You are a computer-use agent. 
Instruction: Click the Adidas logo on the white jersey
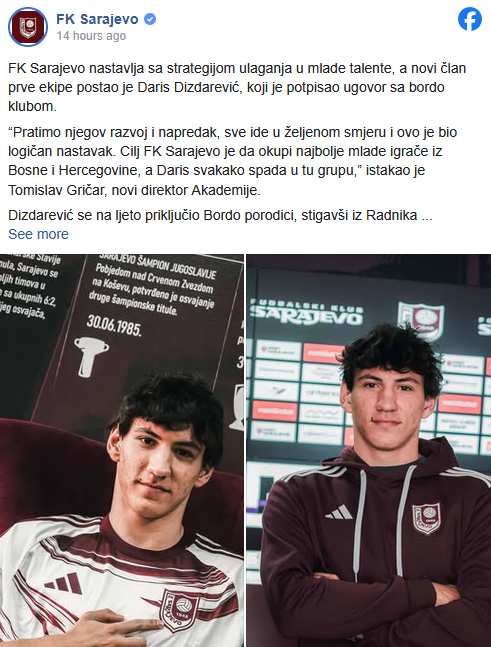coord(64,583)
